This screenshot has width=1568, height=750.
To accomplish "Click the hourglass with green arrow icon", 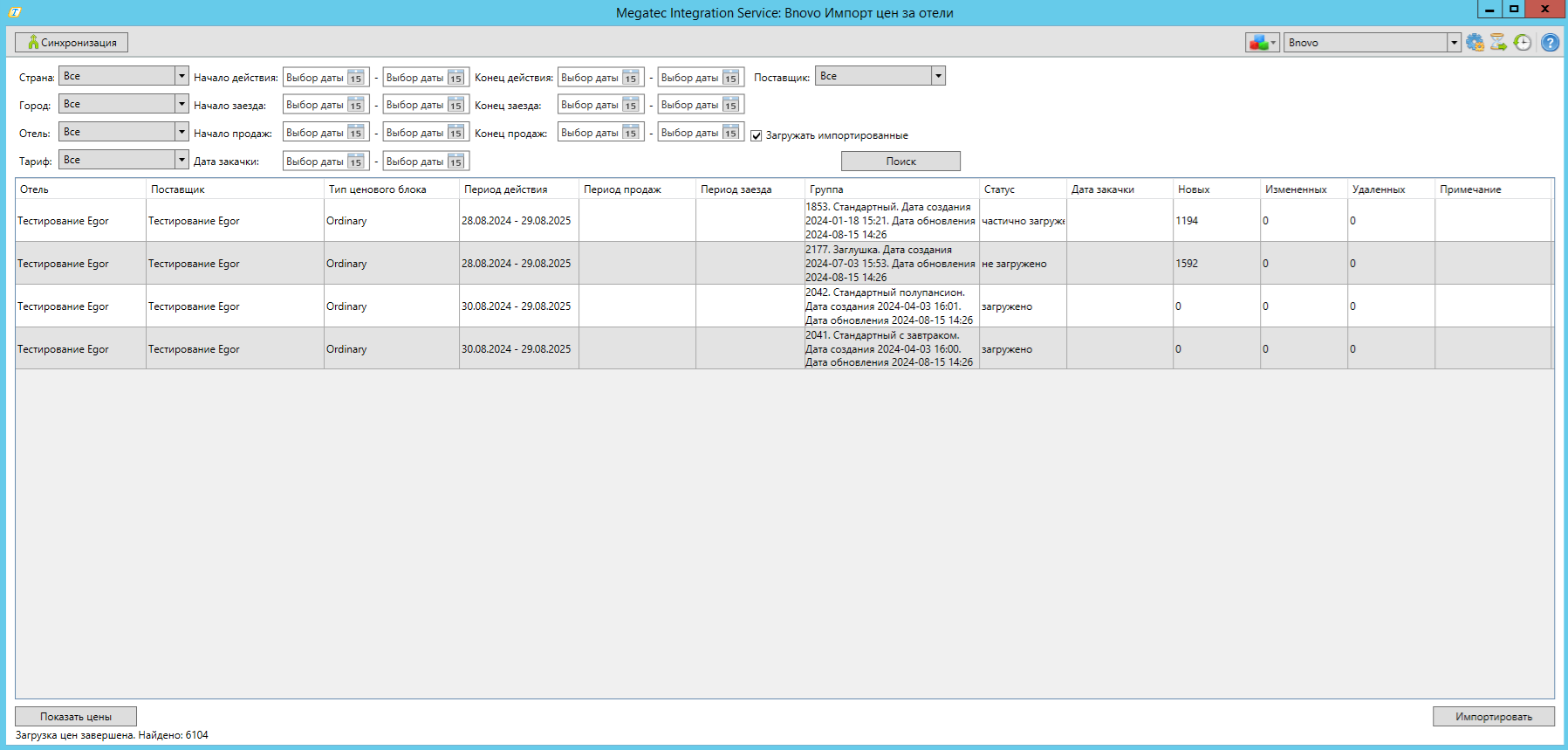I will click(x=1498, y=42).
